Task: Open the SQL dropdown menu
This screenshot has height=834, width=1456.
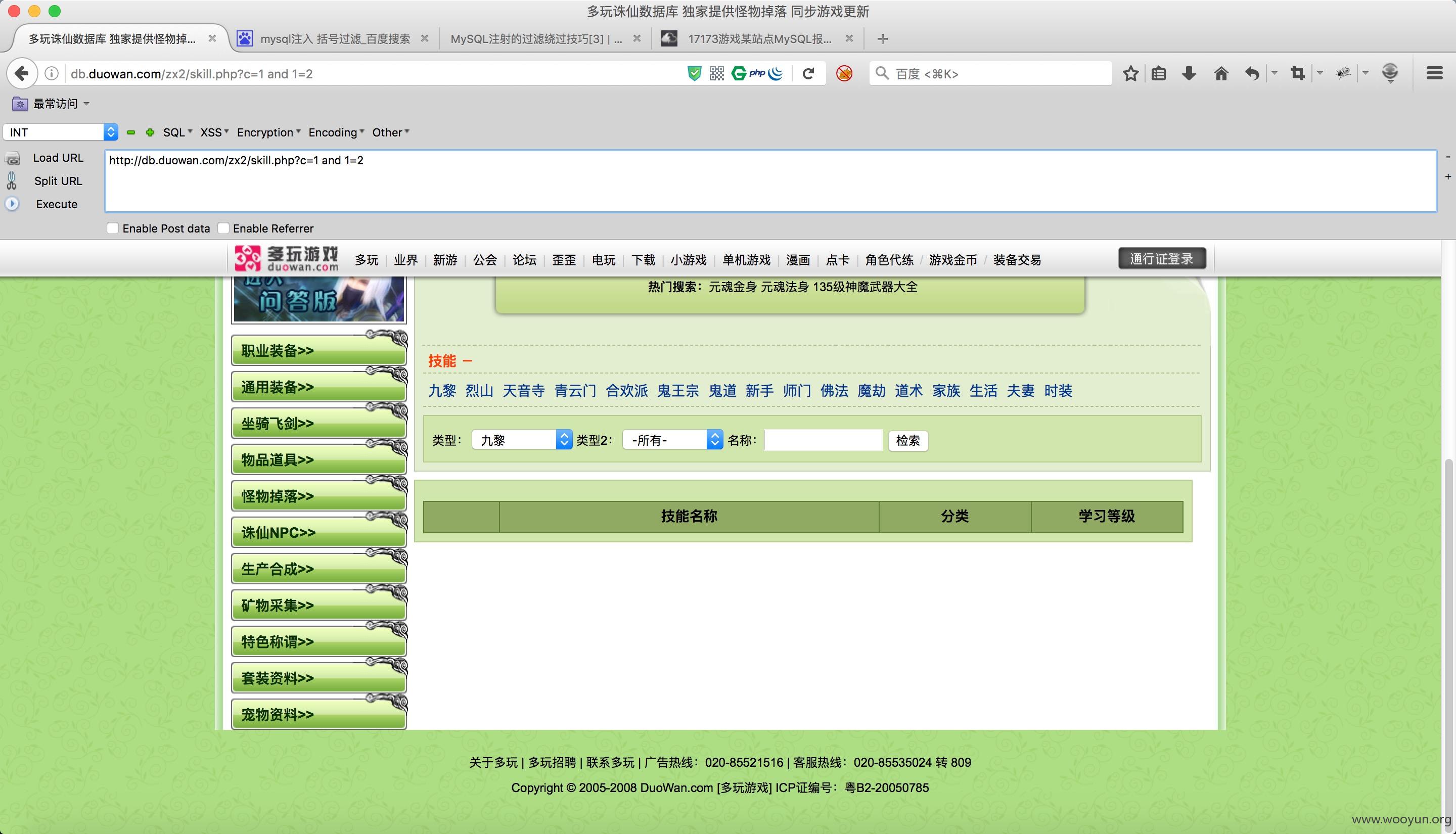Action: (177, 132)
